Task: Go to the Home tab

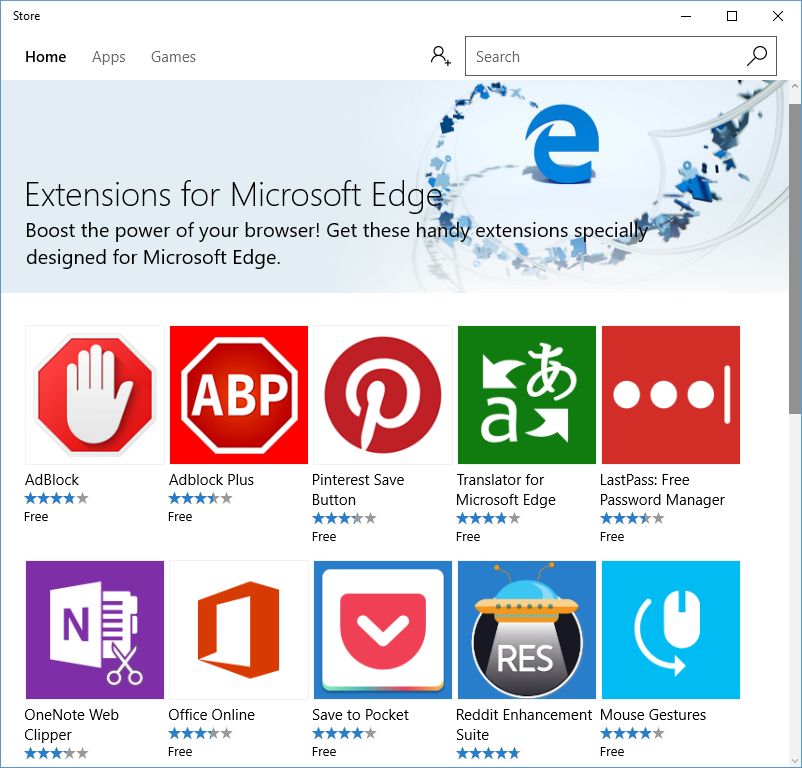Action: 46,57
